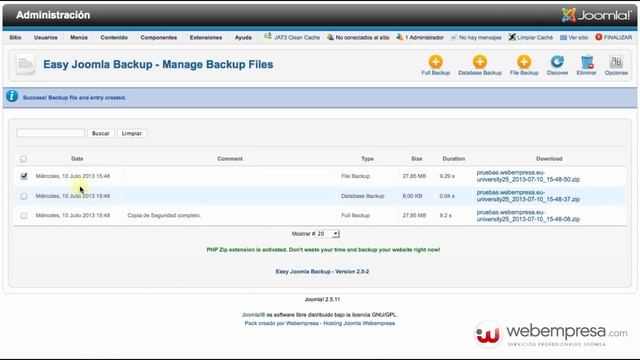Click the '0.04 s' duration cell

coord(447,196)
